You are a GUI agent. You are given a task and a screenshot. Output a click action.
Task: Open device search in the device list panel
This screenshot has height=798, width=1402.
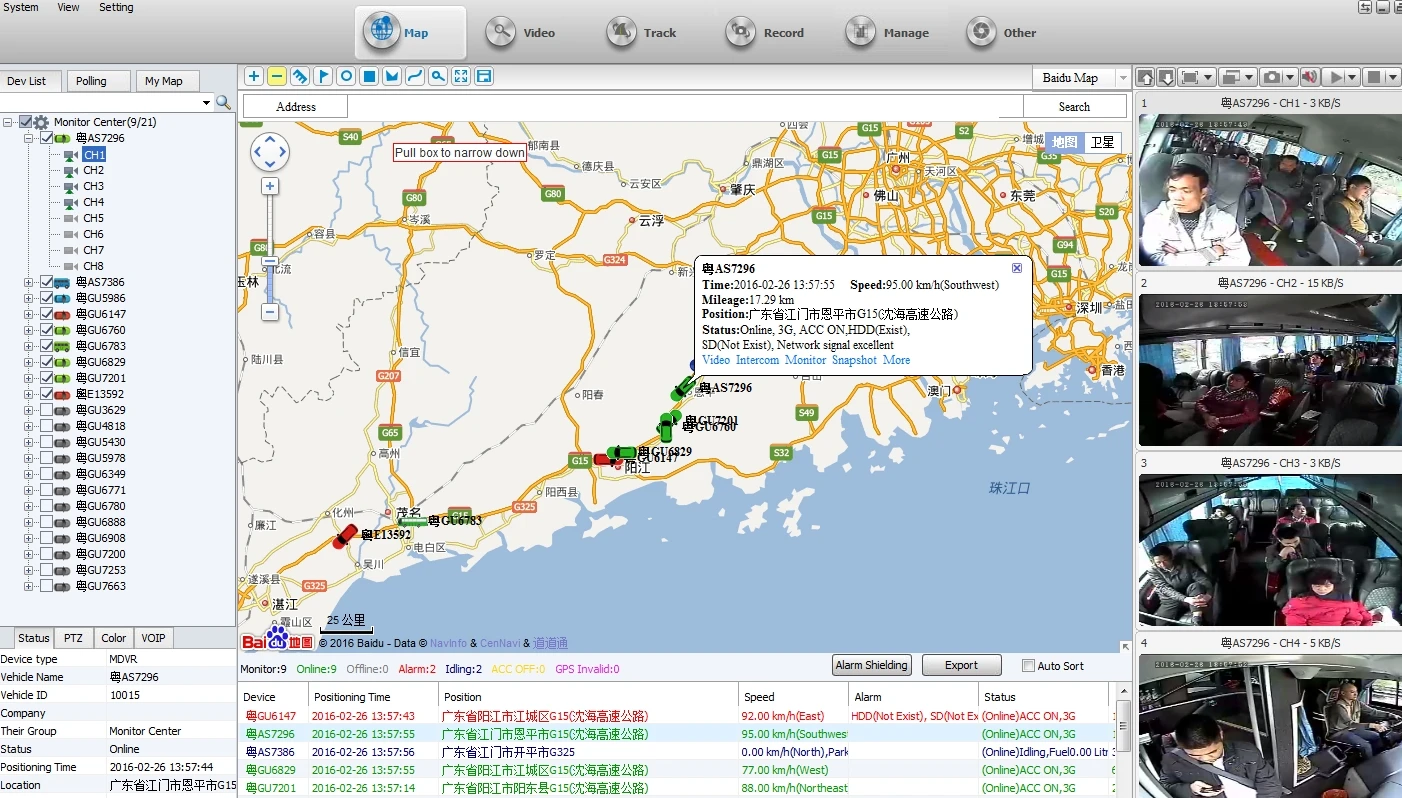coord(224,101)
